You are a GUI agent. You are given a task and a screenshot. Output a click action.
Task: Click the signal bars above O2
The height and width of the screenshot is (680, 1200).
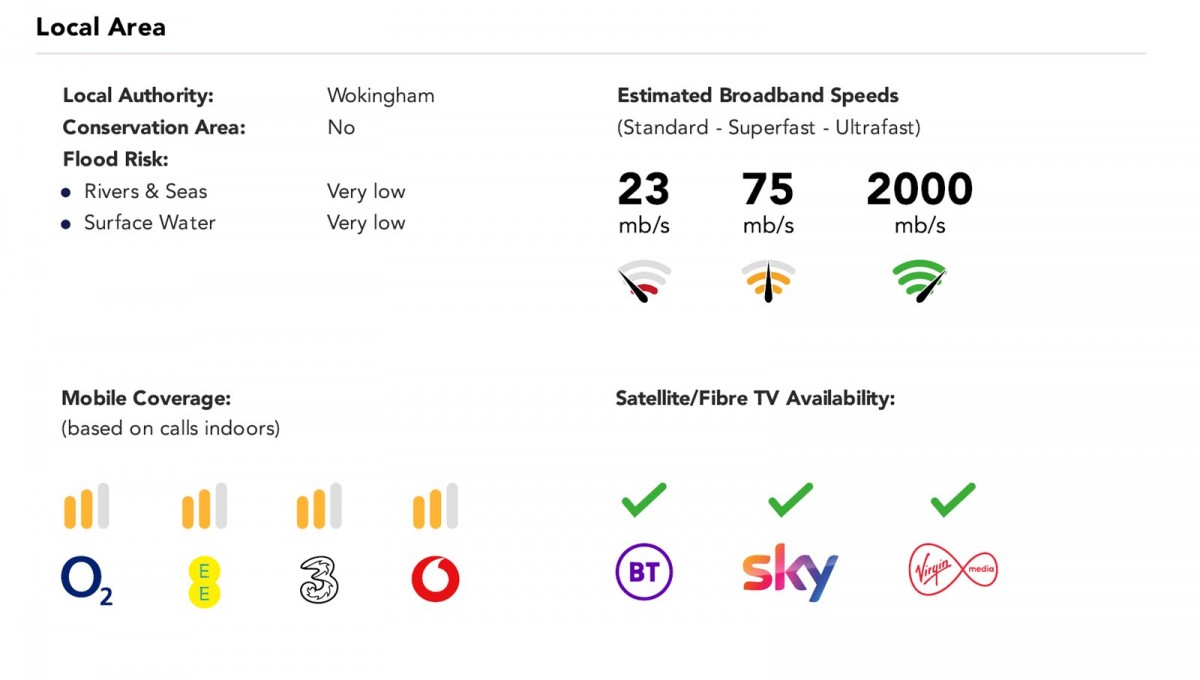coord(87,506)
